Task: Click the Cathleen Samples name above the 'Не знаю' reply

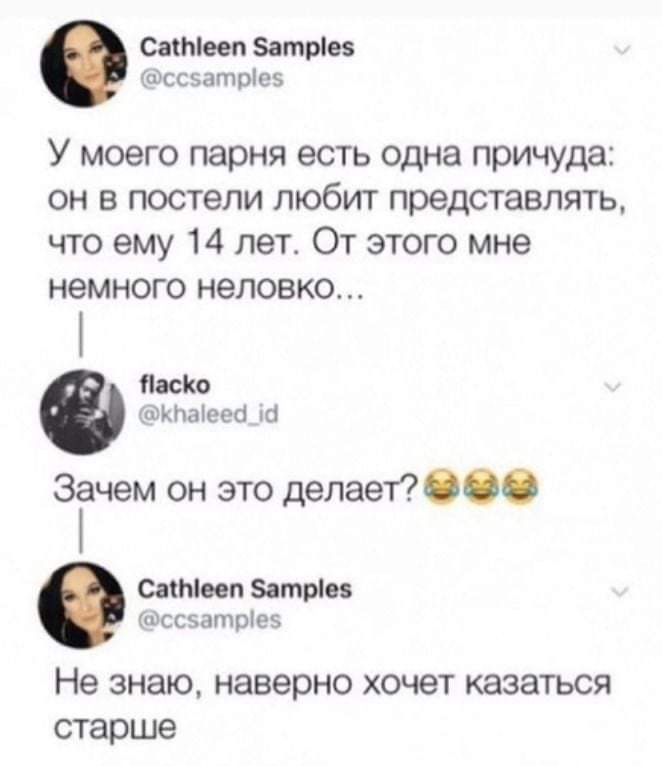Action: [x=245, y=589]
